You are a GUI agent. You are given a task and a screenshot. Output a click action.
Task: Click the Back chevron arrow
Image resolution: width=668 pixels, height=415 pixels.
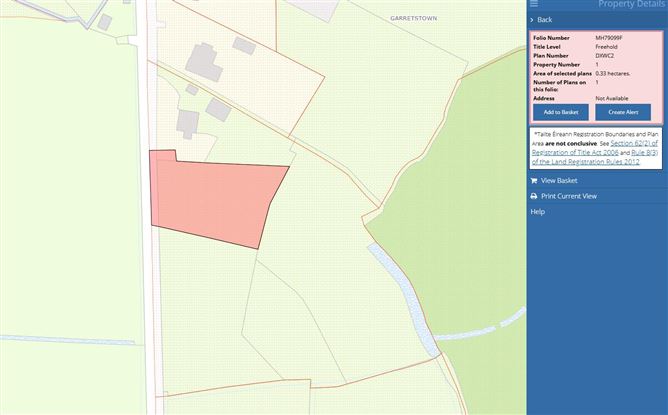tap(532, 20)
